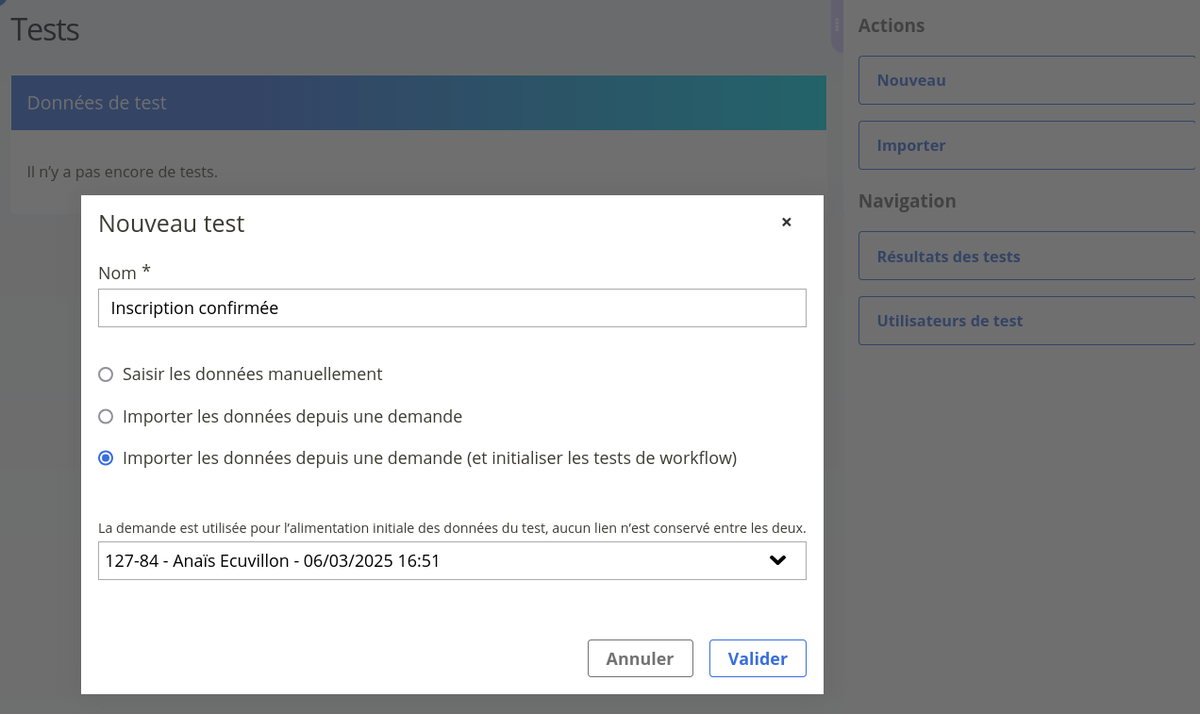This screenshot has height=714, width=1200.
Task: Click Nouveau in the Actions sidebar
Action: point(1027,80)
